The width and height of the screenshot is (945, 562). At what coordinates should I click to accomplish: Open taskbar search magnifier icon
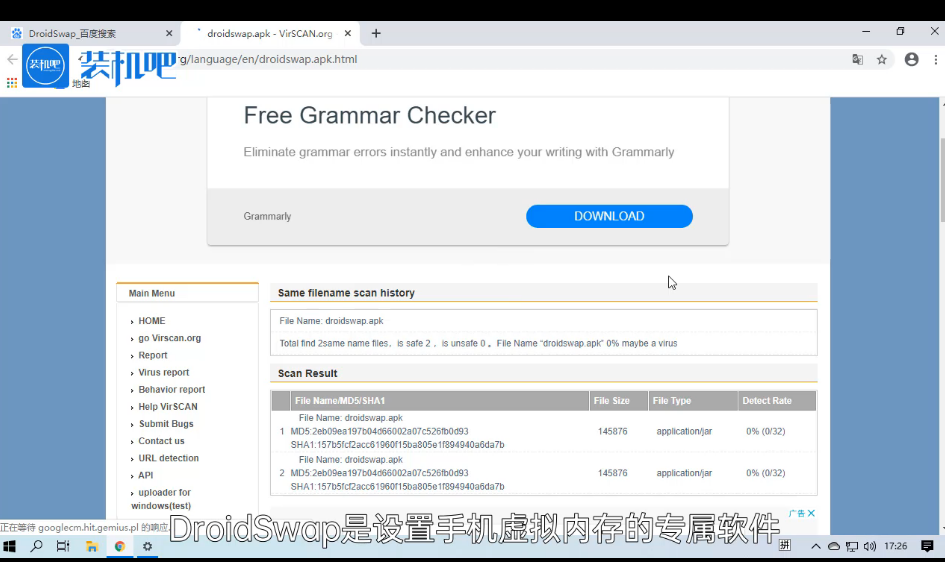click(x=37, y=546)
